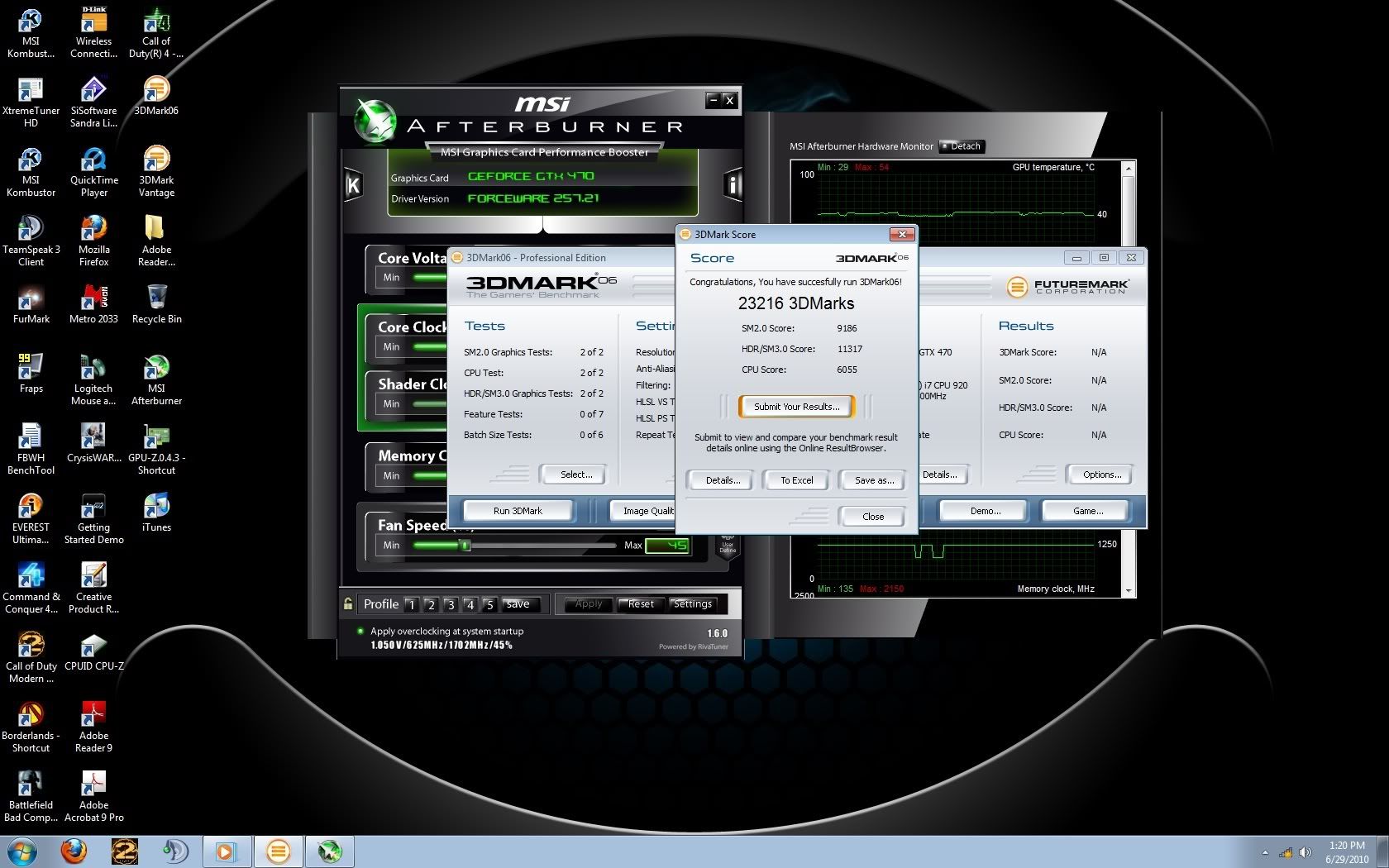Screen dimensions: 1389x868
Task: Click Core Clock slider track
Action: pos(430,346)
